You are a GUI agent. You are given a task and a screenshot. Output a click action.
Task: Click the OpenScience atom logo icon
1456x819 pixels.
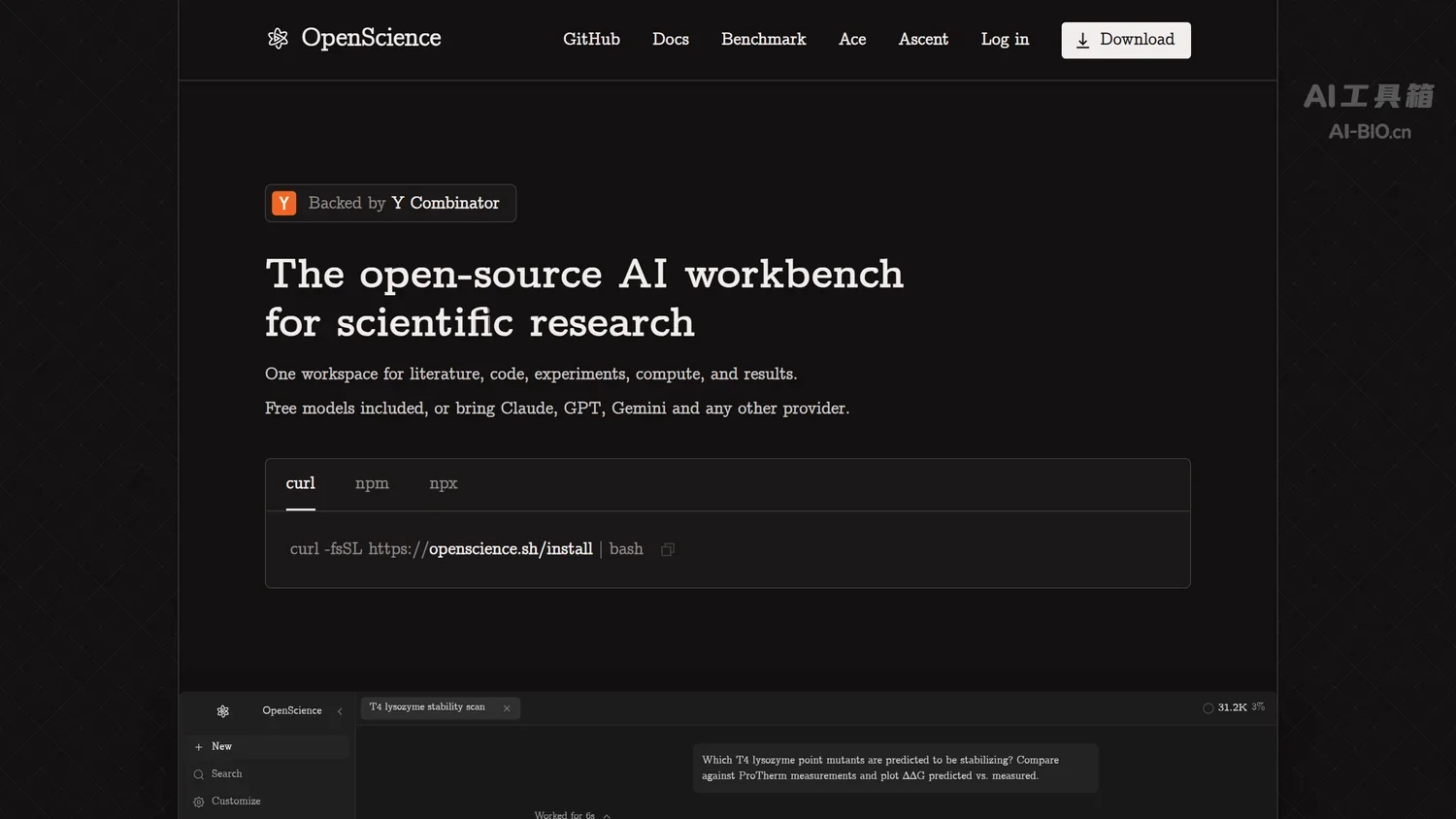pyautogui.click(x=278, y=39)
